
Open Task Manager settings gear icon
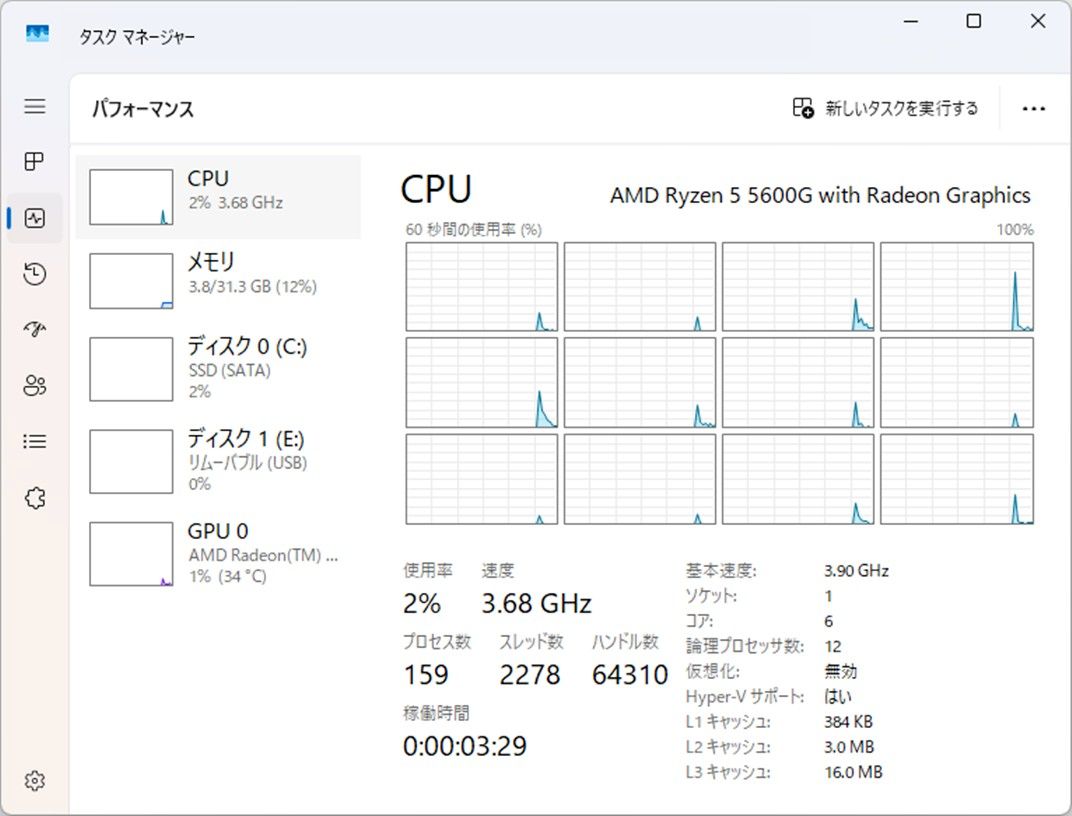(x=34, y=781)
